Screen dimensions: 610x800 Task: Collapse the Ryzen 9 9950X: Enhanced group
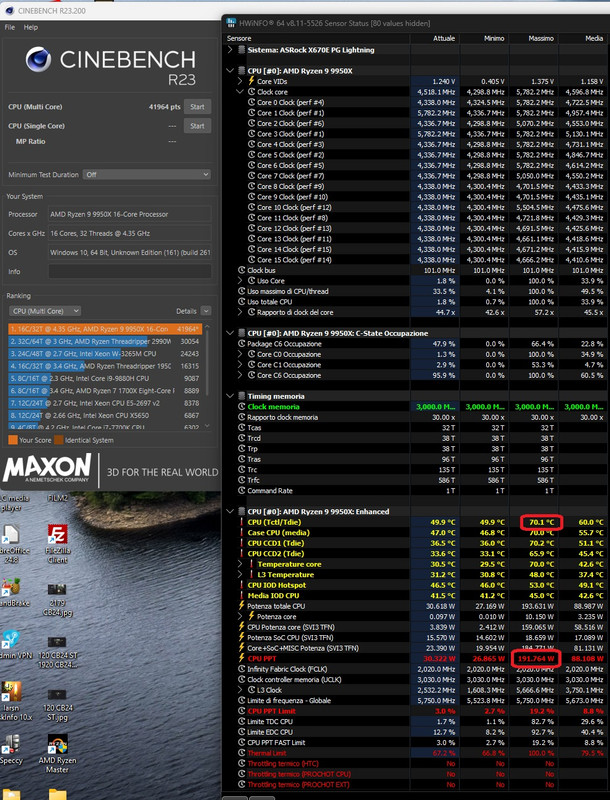coord(230,512)
